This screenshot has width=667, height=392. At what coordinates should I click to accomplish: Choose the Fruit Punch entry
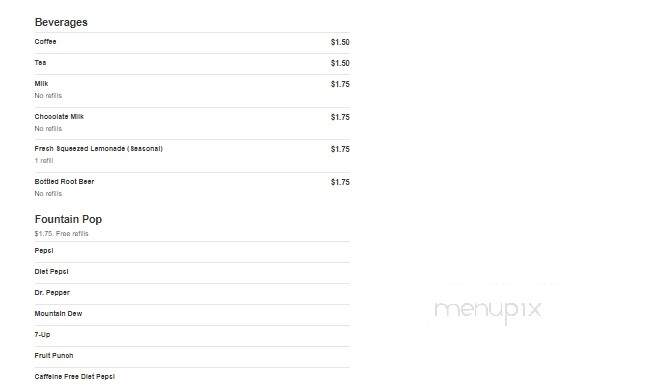tap(54, 355)
